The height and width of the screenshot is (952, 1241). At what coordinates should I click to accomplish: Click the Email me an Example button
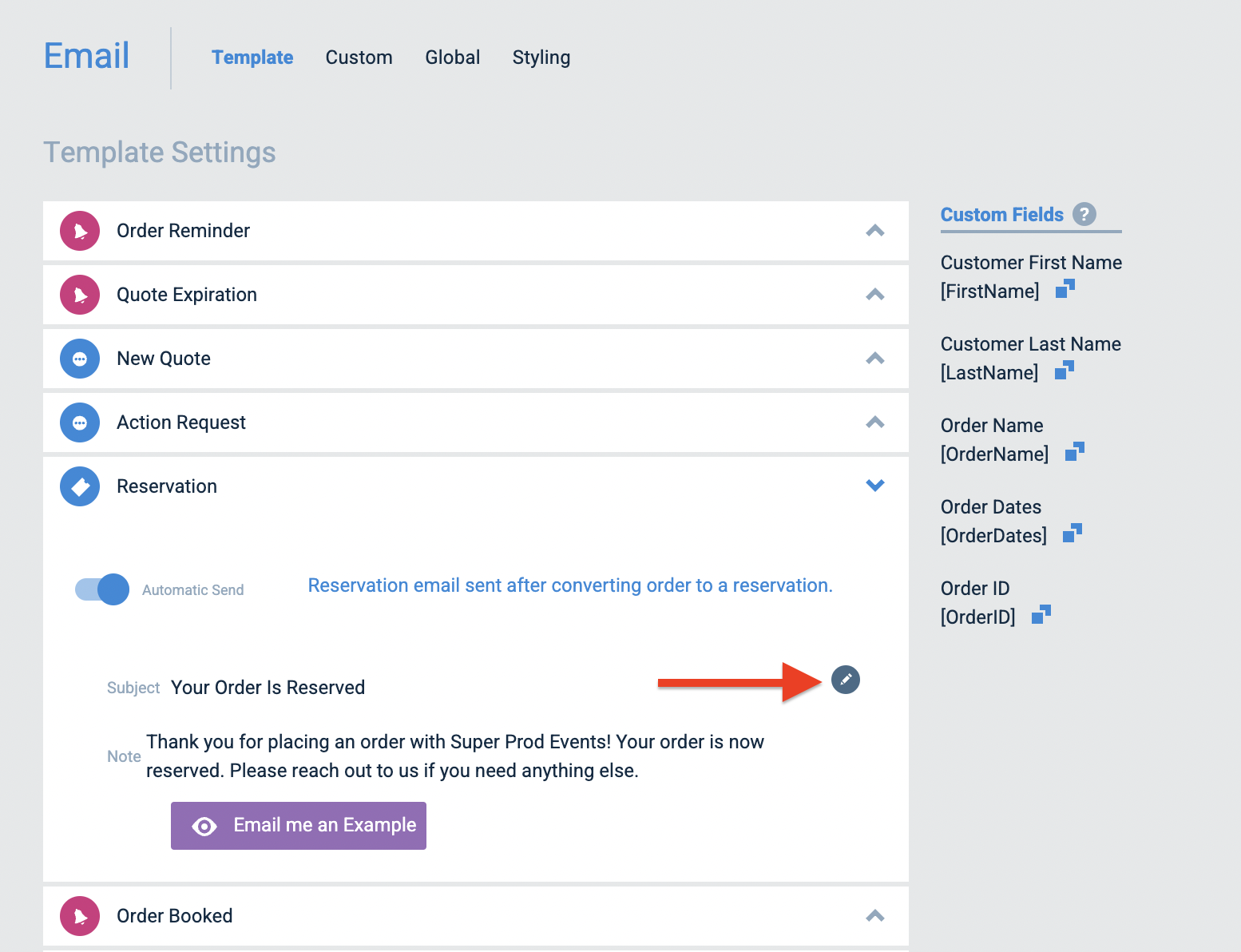pyautogui.click(x=298, y=825)
